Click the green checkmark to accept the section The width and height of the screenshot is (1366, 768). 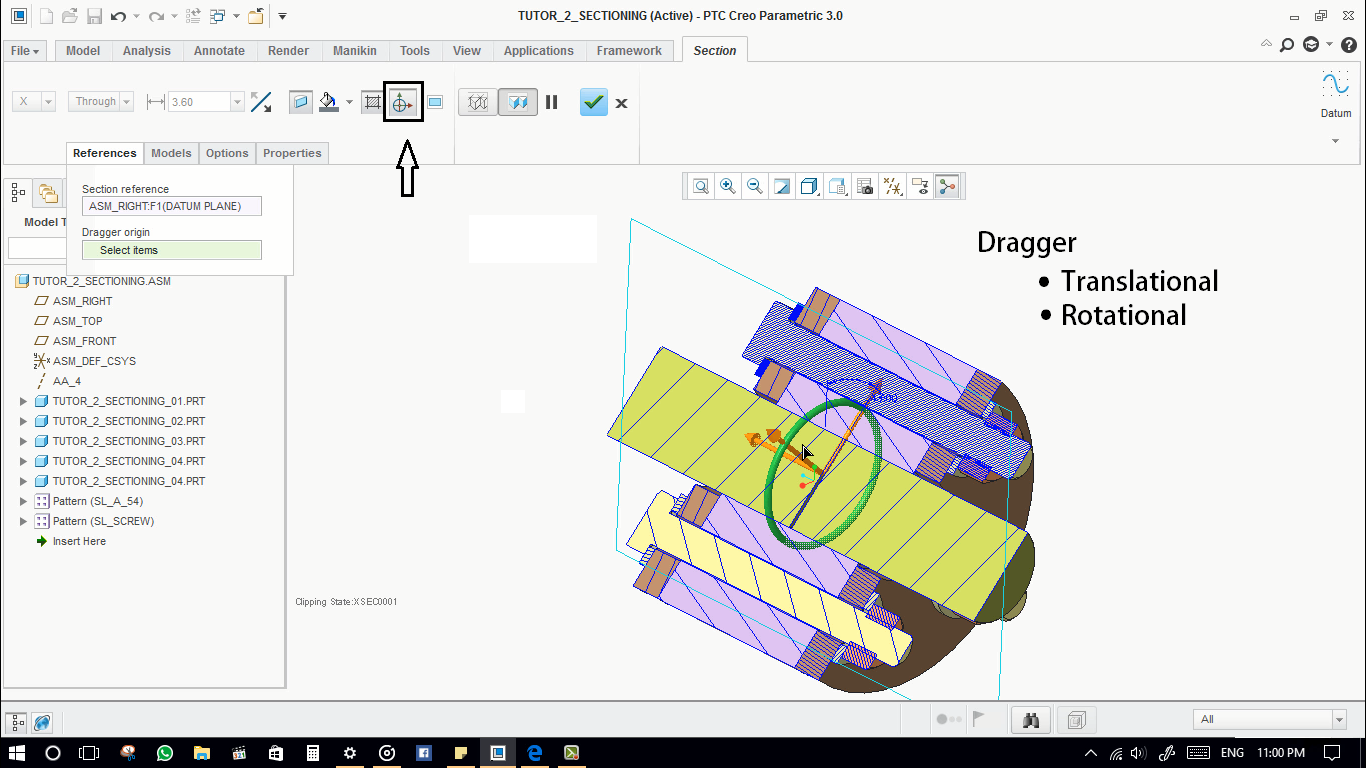tap(593, 101)
